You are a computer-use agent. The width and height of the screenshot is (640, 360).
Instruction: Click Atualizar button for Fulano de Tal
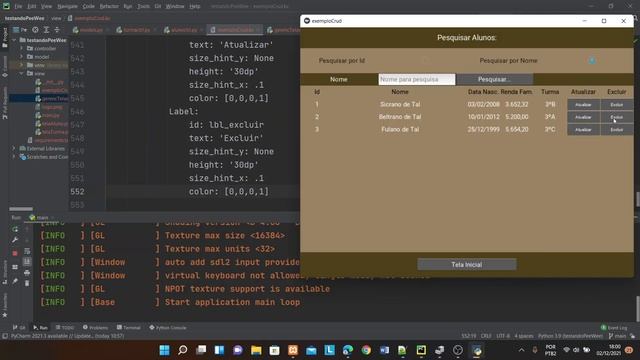(583, 130)
